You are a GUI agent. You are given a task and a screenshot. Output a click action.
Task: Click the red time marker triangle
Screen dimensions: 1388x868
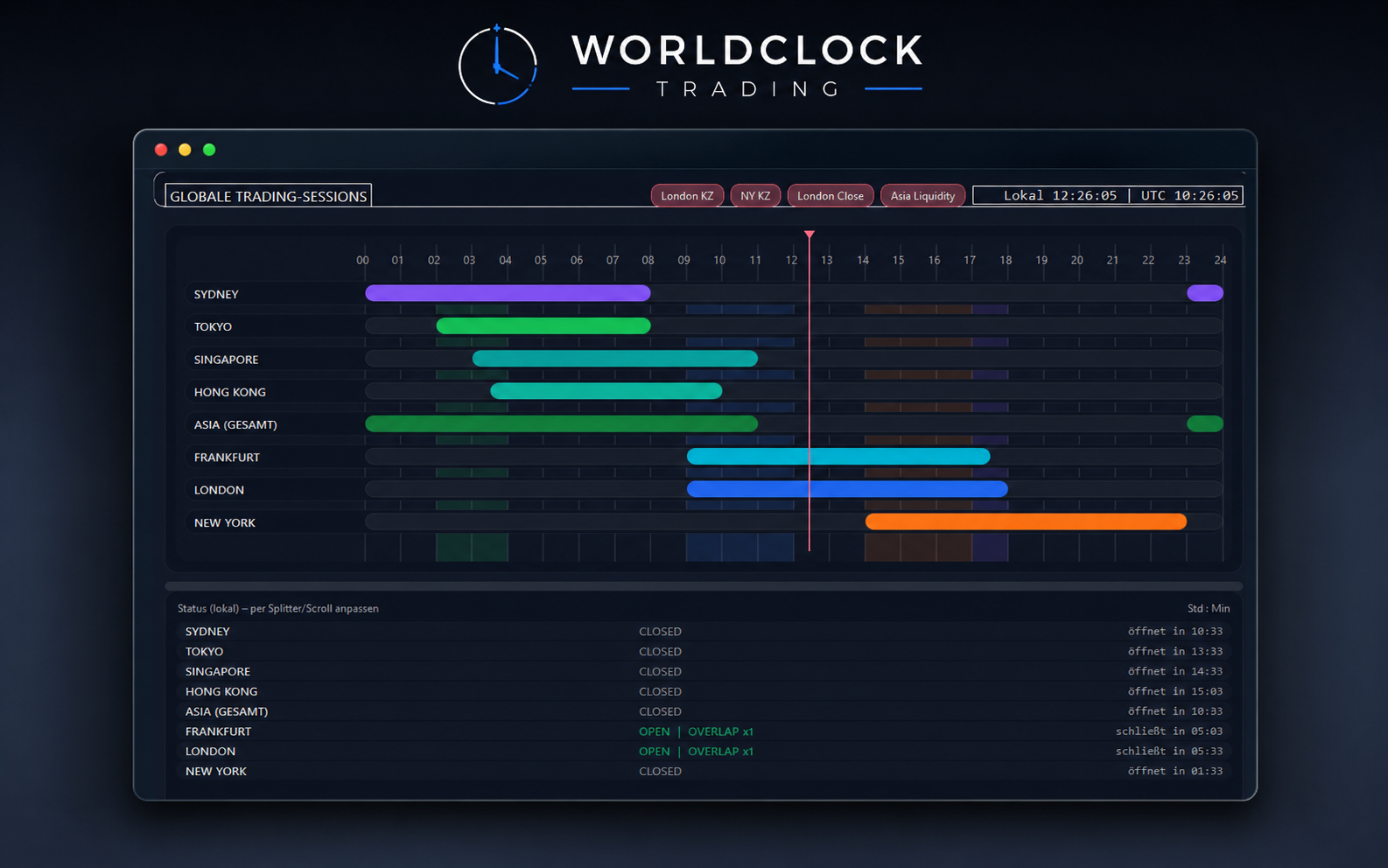[810, 234]
